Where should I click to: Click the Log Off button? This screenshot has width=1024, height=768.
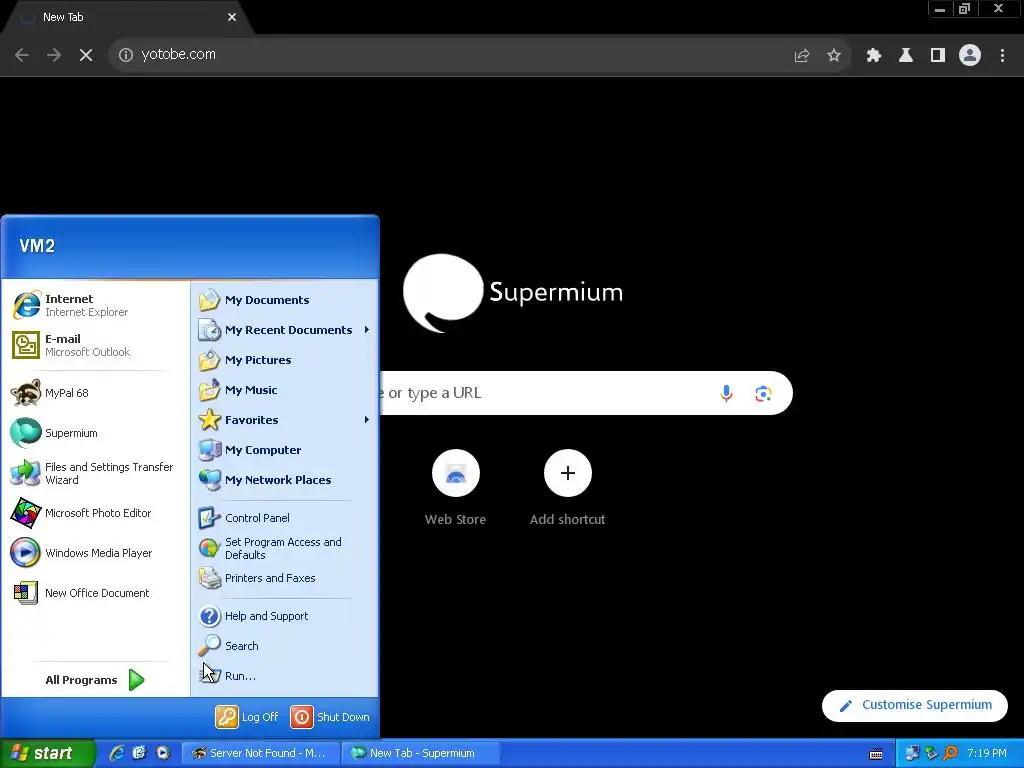[x=248, y=717]
